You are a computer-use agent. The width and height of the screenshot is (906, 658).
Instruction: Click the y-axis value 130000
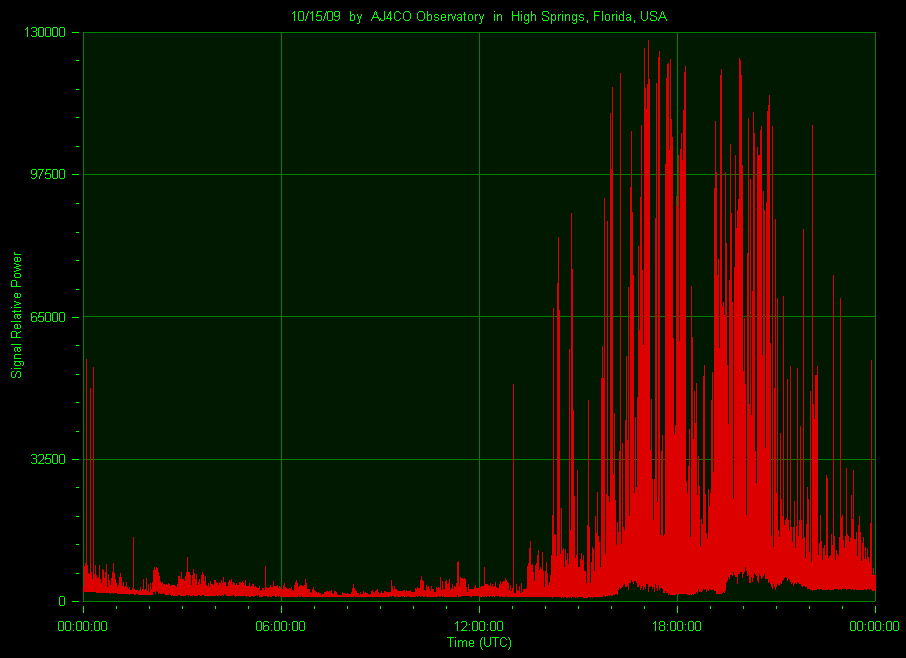[45, 32]
